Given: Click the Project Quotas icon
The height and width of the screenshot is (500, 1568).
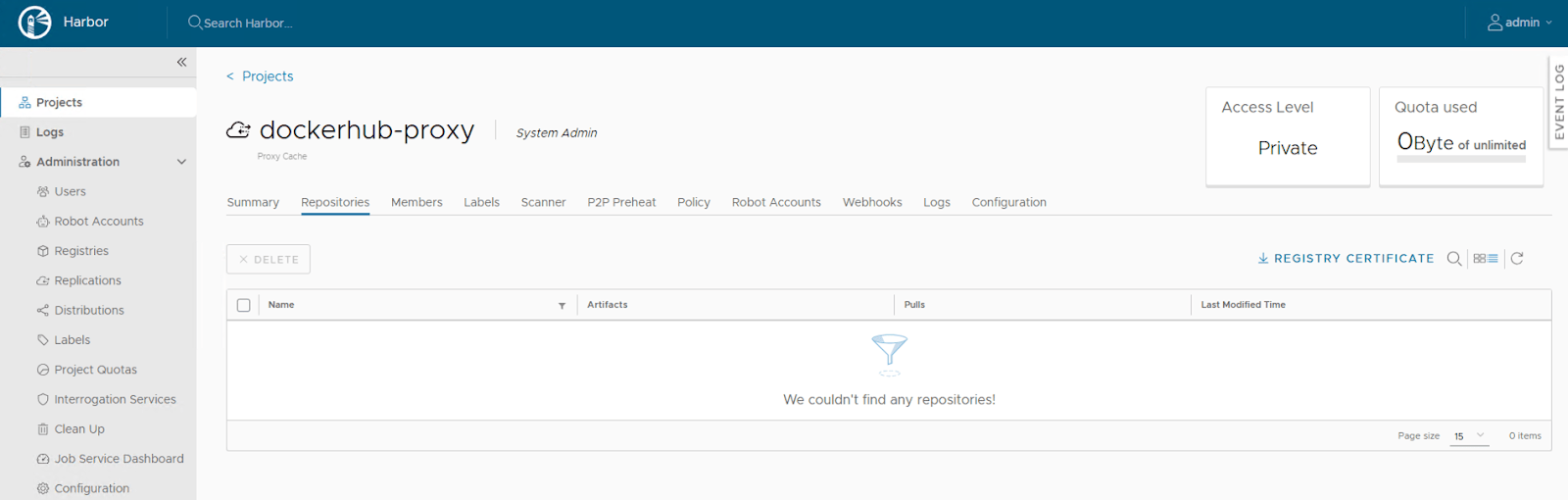Looking at the screenshot, I should pos(43,370).
